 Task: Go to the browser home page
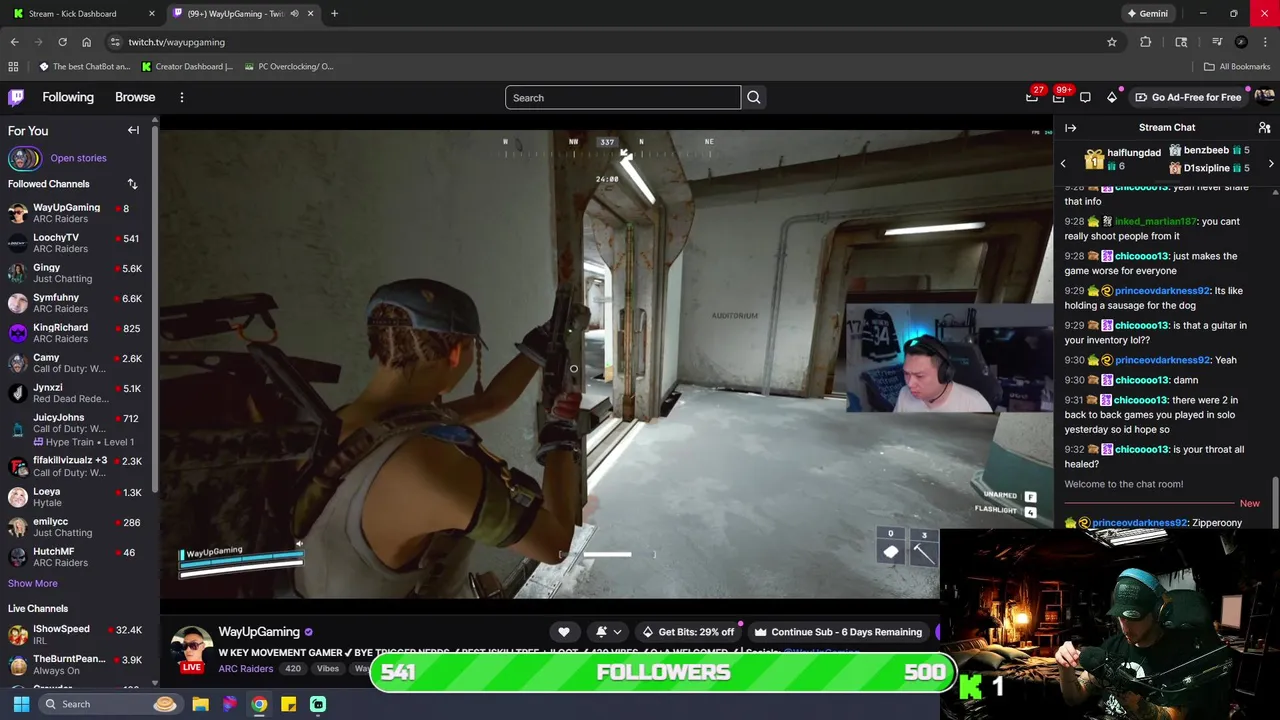86,42
